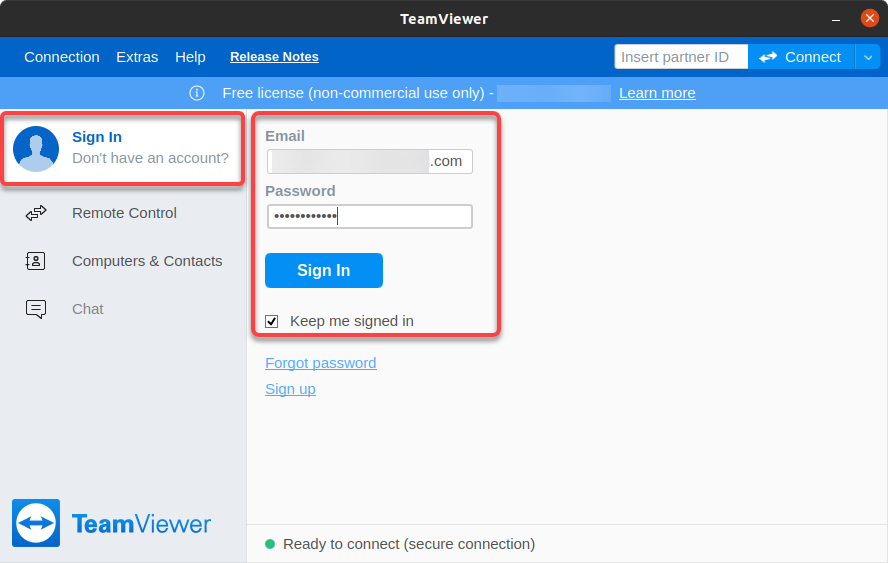The height and width of the screenshot is (563, 888).
Task: Click Sign In heading in sidebar
Action: [x=97, y=137]
